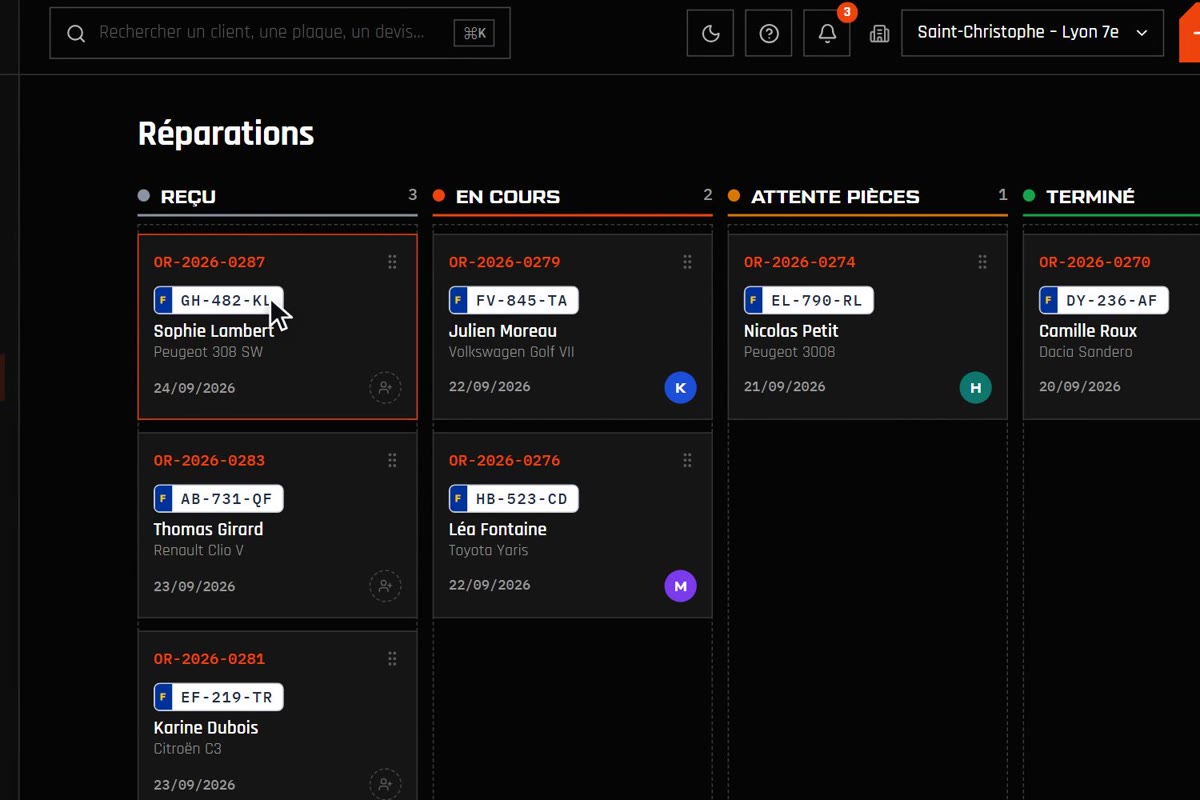Click the date 21/09/2026

(784, 386)
